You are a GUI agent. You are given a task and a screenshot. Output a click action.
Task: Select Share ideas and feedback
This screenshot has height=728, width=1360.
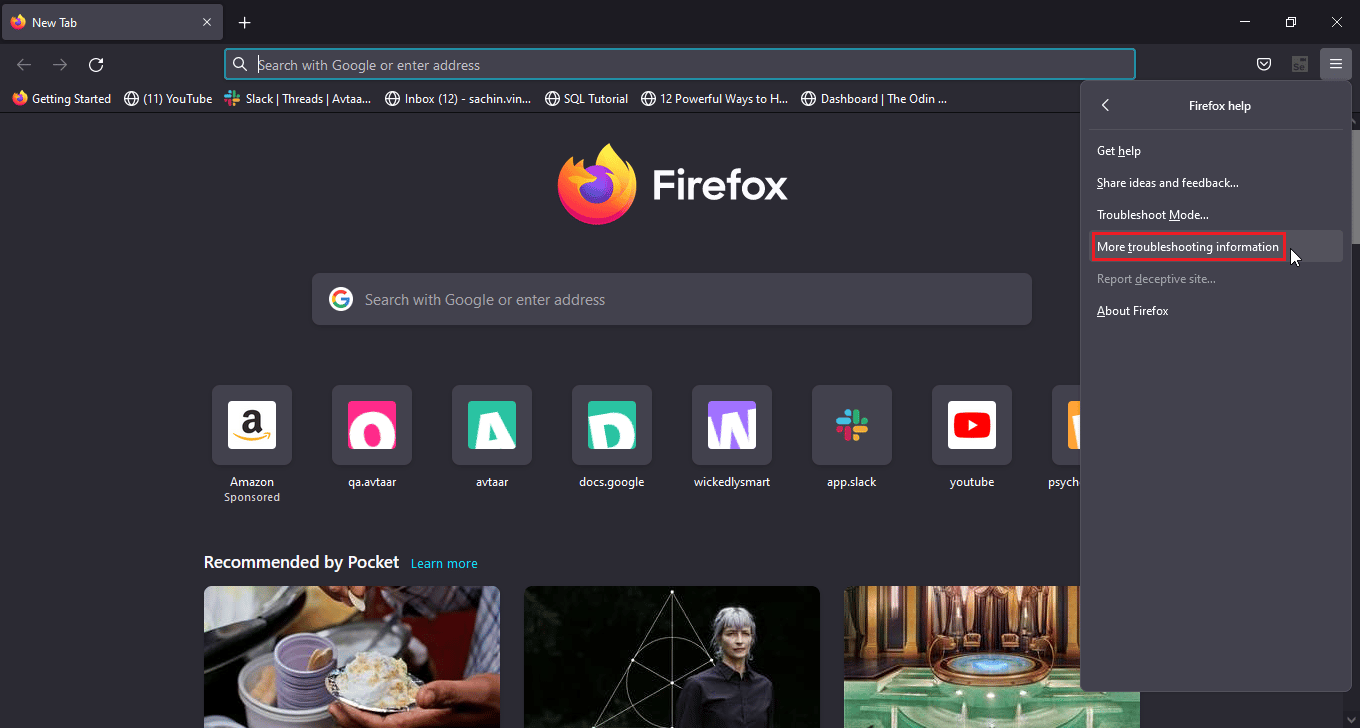click(x=1167, y=183)
